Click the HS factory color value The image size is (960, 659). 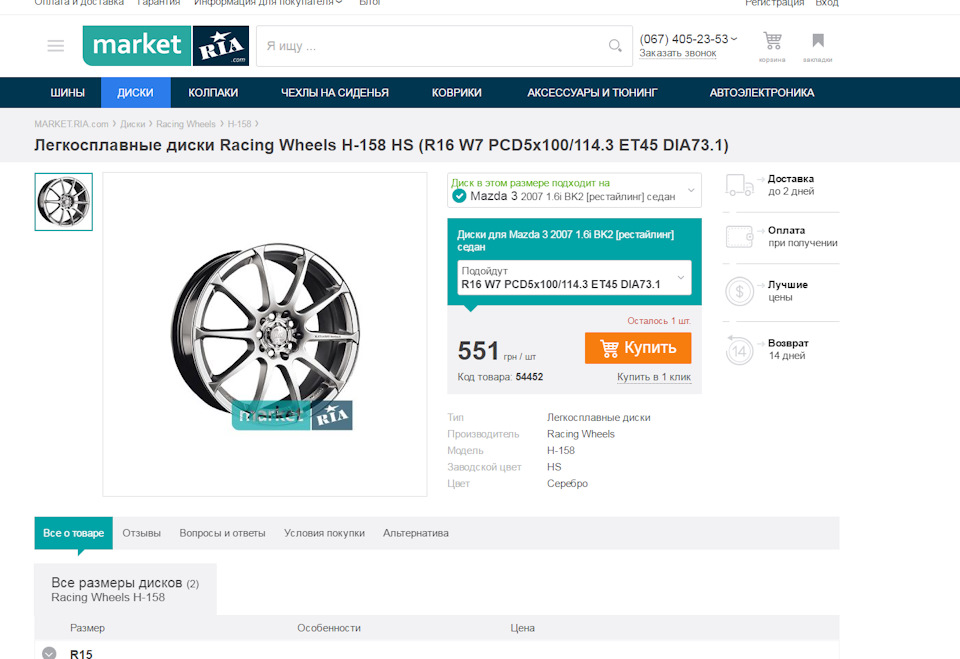point(553,467)
